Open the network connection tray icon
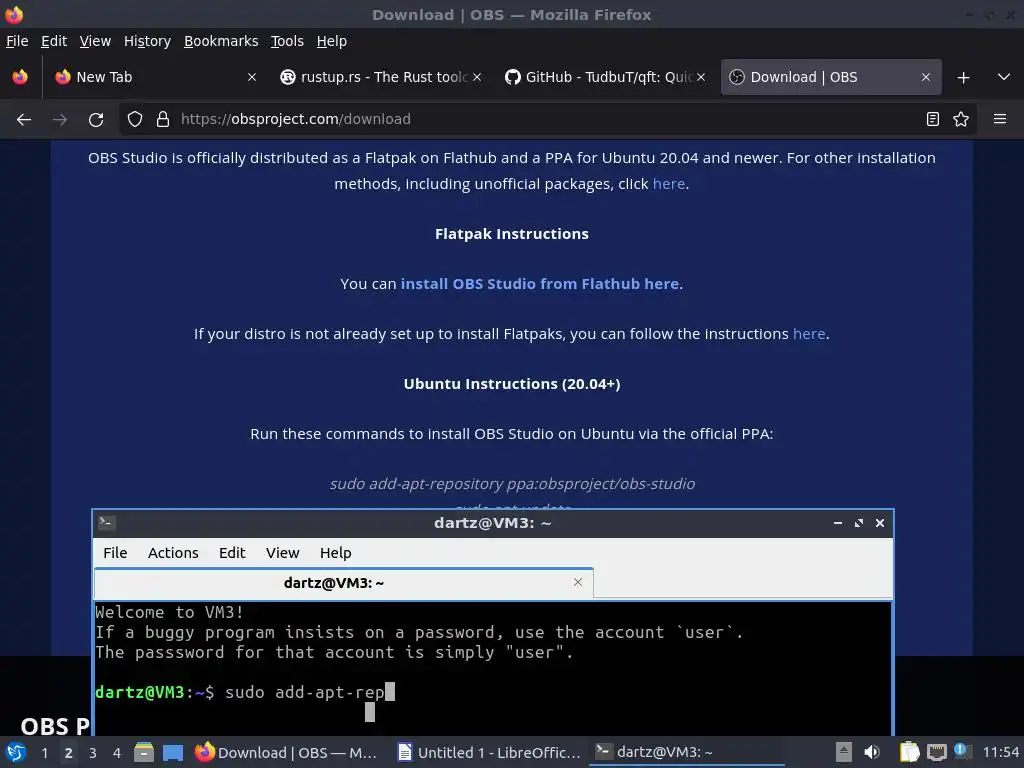The width and height of the screenshot is (1024, 768). 936,752
